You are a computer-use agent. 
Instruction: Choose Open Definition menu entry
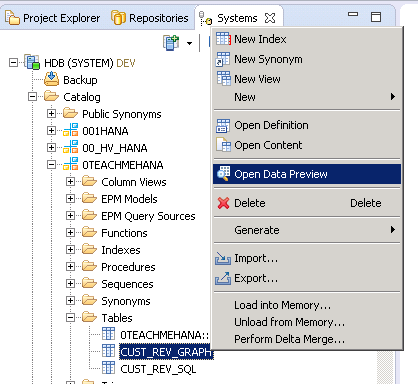point(307,126)
